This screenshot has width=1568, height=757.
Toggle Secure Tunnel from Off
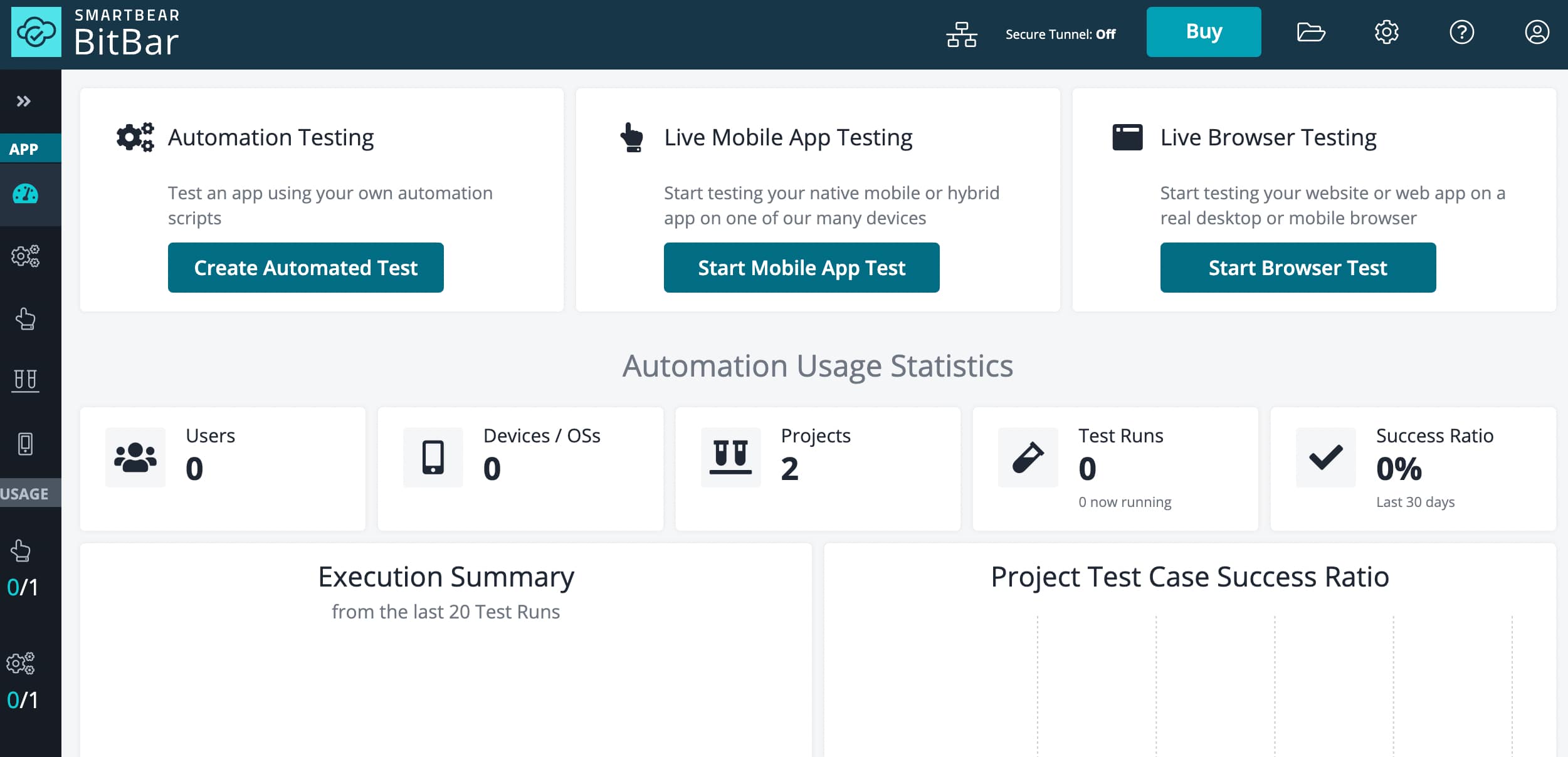point(1061,34)
